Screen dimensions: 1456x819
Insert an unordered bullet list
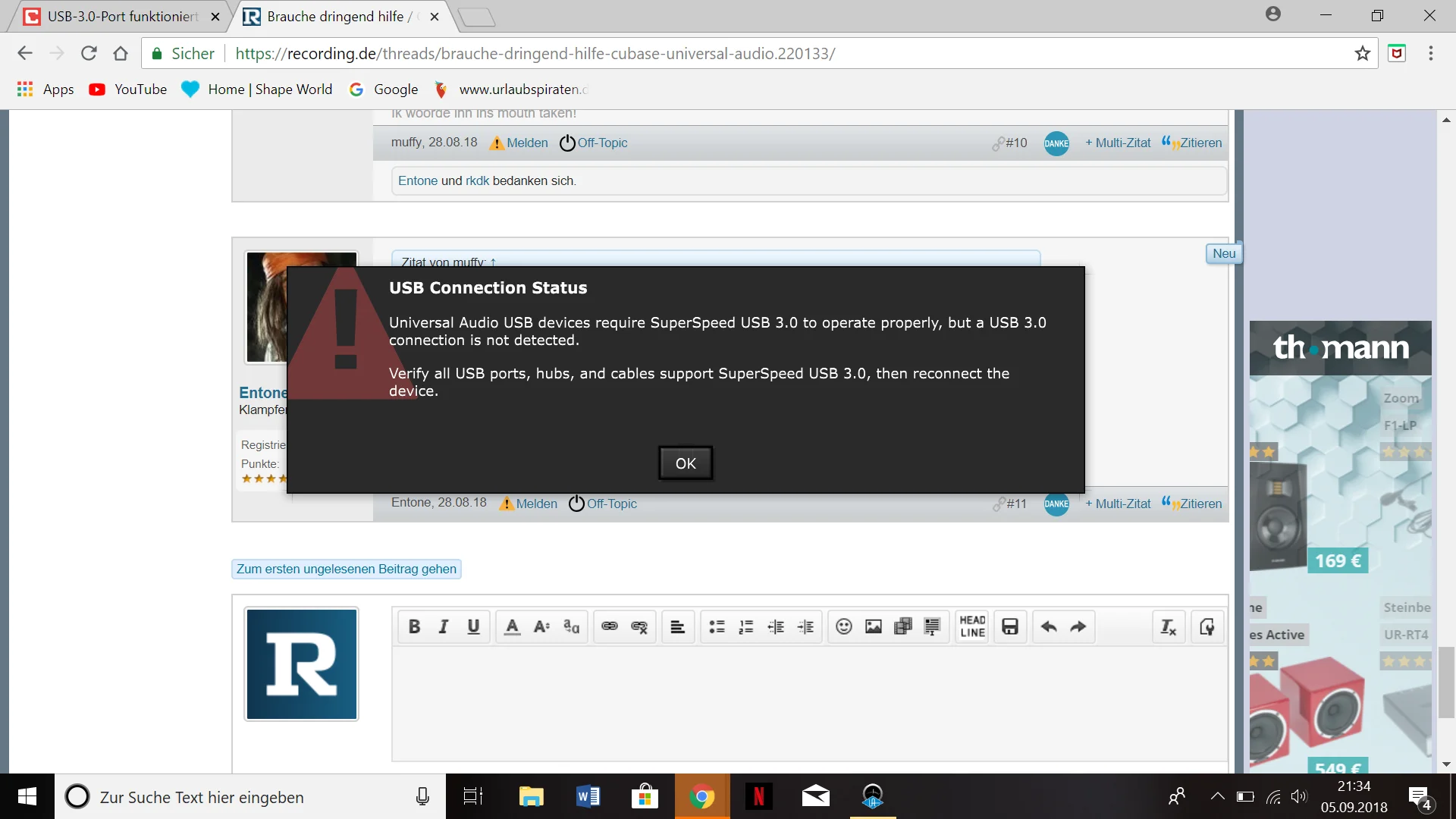(717, 627)
